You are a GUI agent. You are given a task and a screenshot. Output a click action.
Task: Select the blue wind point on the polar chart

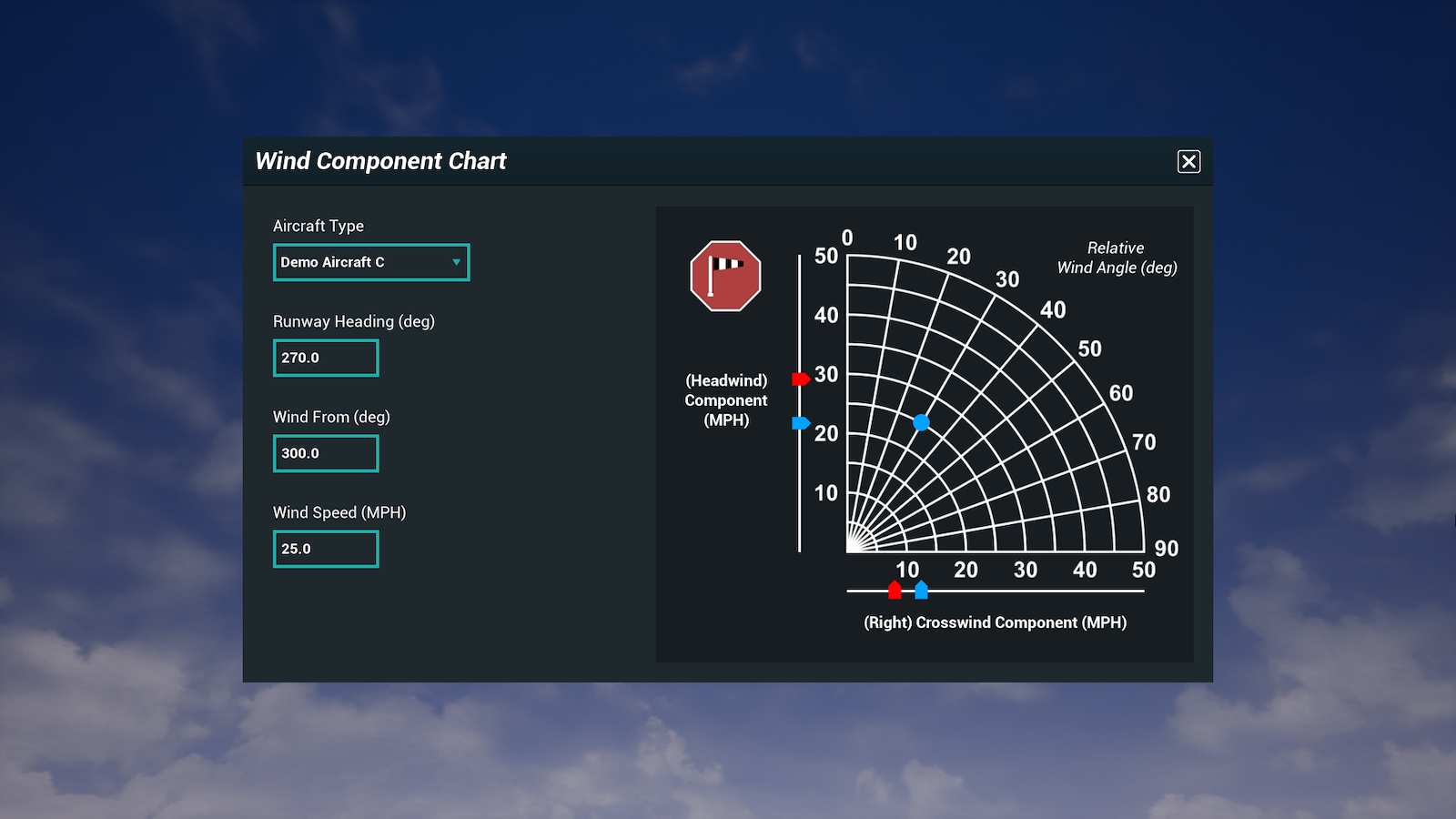point(922,421)
